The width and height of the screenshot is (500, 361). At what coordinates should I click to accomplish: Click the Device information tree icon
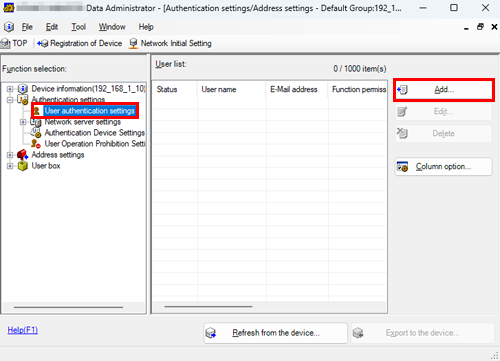pos(23,89)
